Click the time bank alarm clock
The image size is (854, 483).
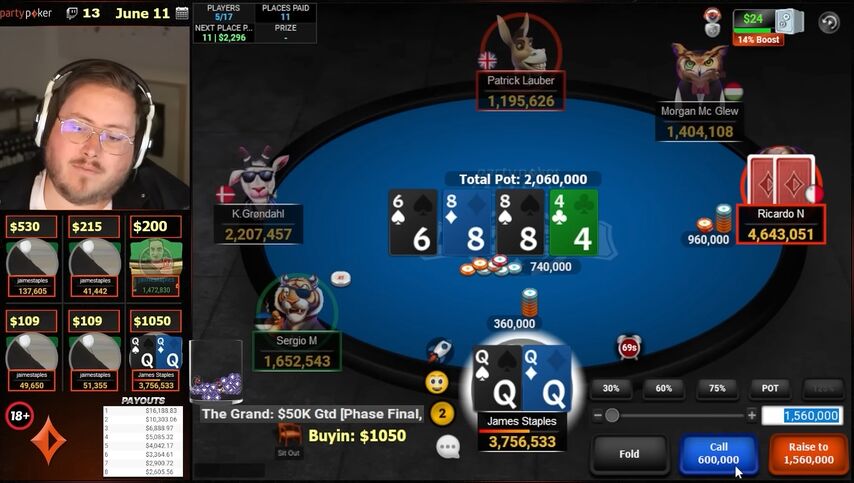click(x=629, y=347)
